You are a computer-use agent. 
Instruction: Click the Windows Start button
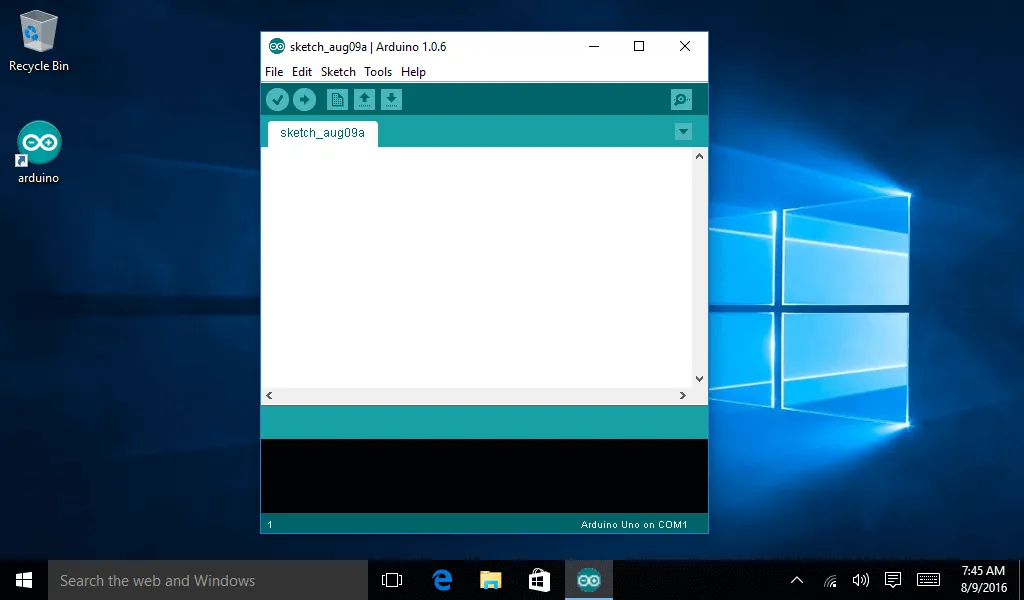(24, 580)
